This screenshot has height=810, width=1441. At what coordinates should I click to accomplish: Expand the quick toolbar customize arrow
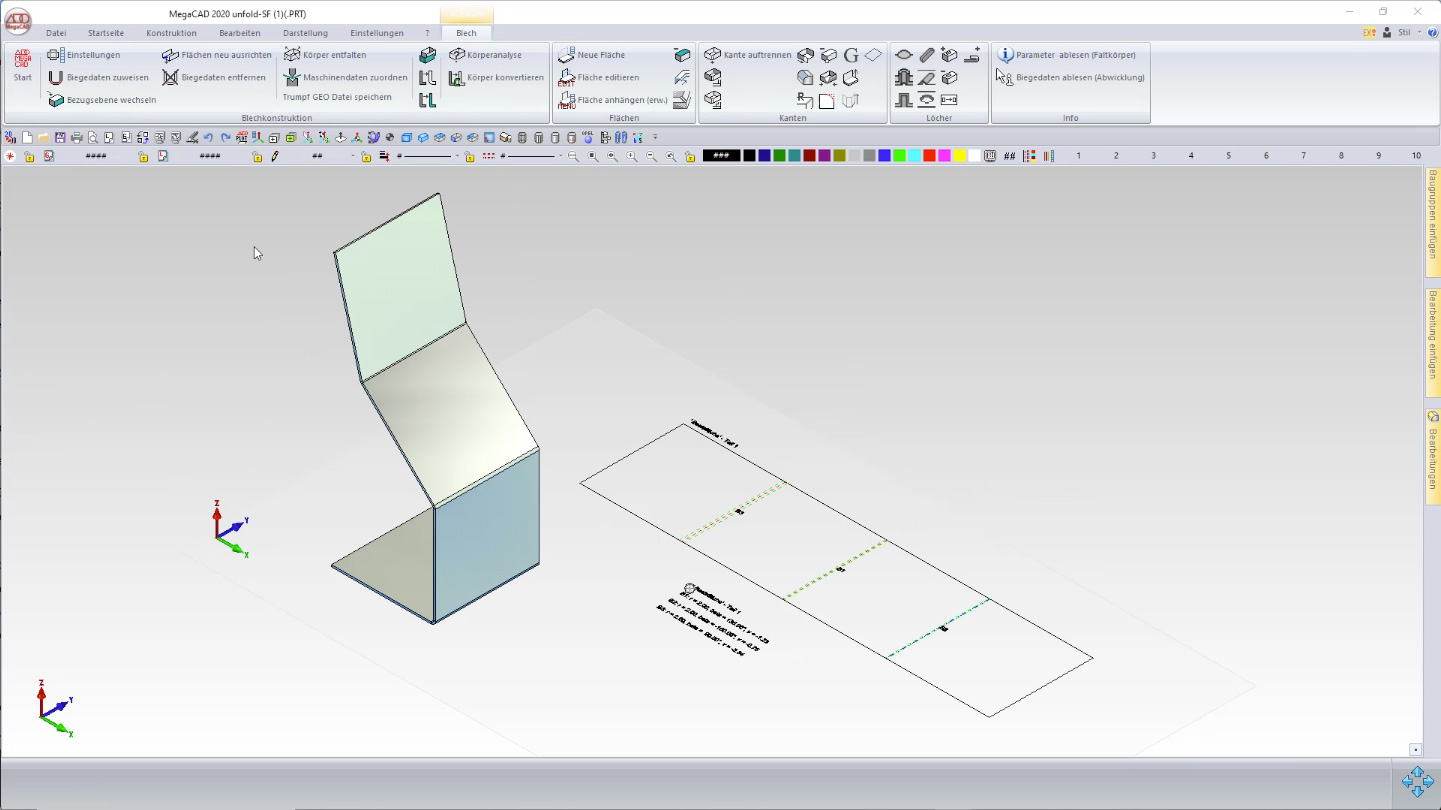[655, 138]
